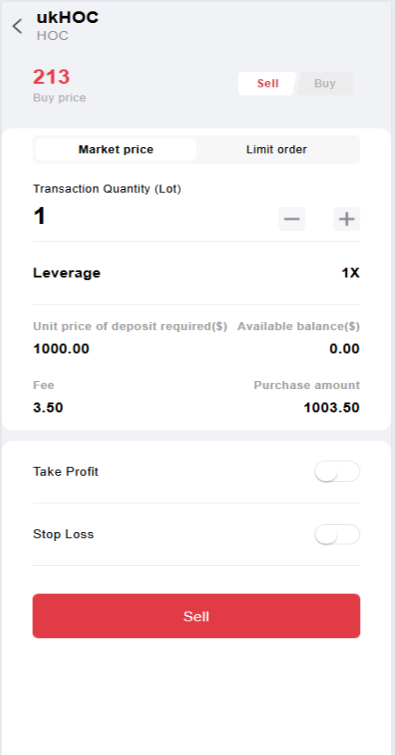The image size is (395, 755).
Task: Open the 1X leverage selector
Action: [351, 273]
